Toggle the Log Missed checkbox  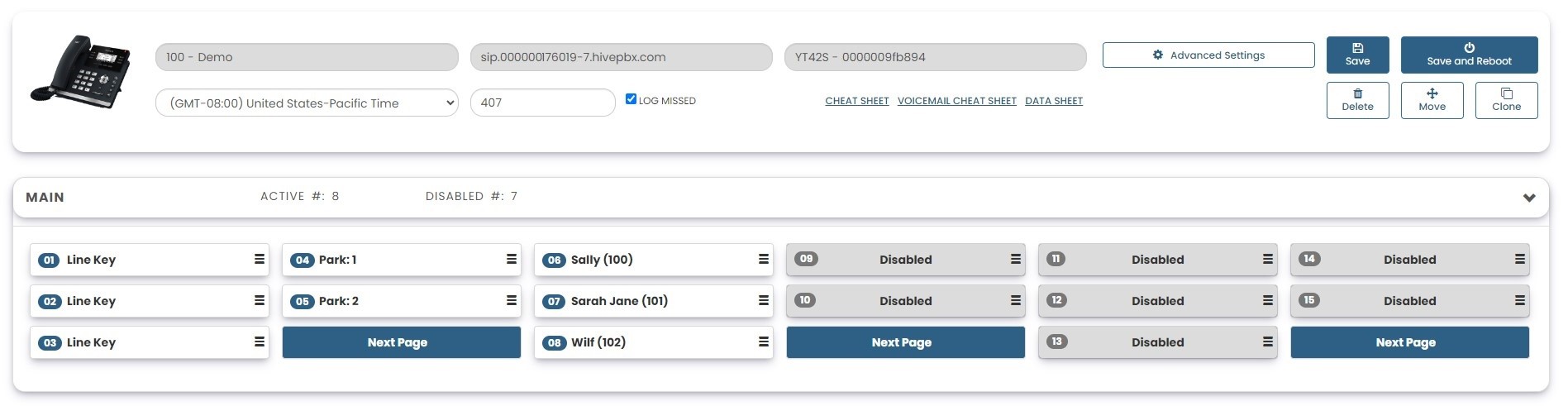(631, 99)
